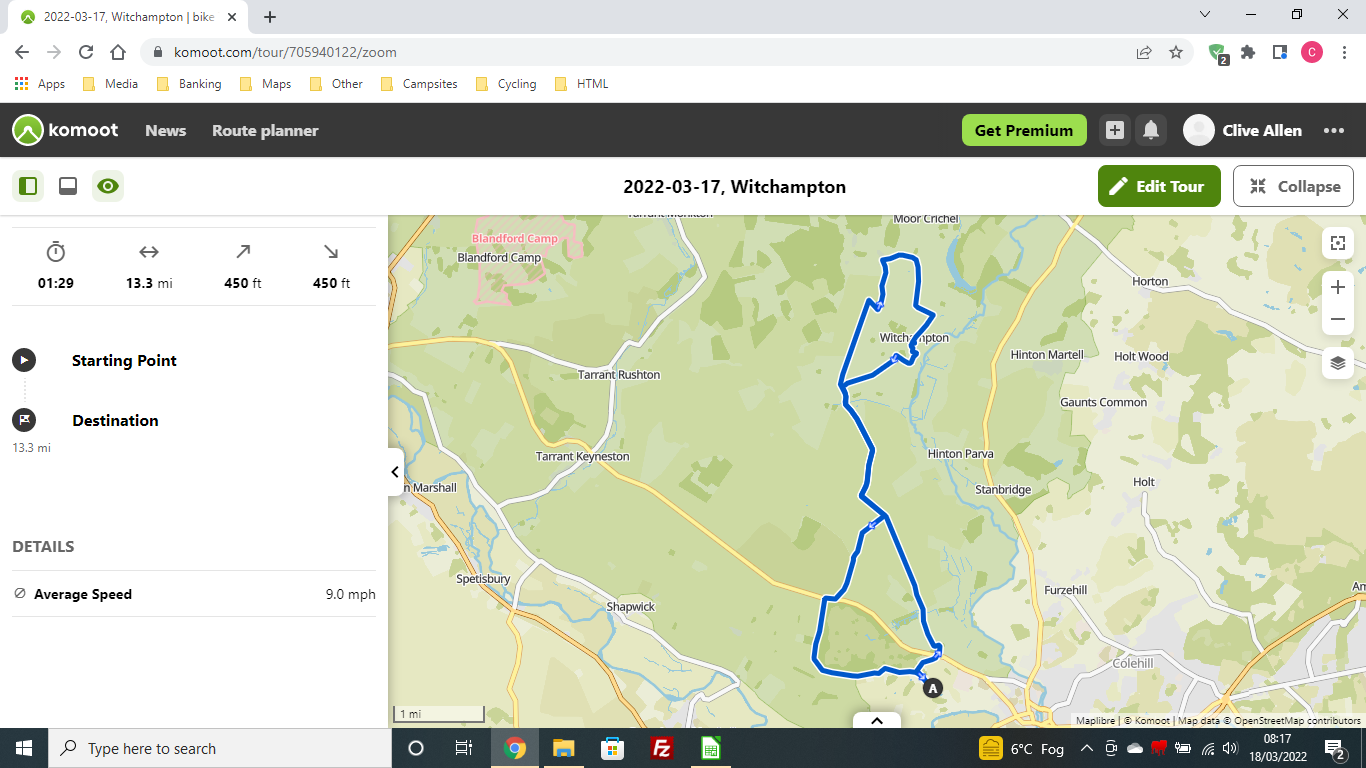Zoom in on the map
Image resolution: width=1366 pixels, height=768 pixels.
[x=1338, y=288]
